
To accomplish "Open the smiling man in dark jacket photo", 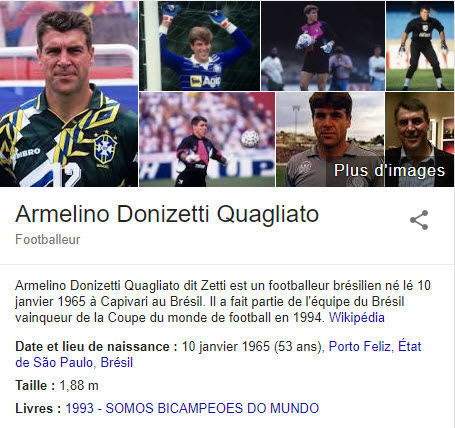I will (x=420, y=139).
